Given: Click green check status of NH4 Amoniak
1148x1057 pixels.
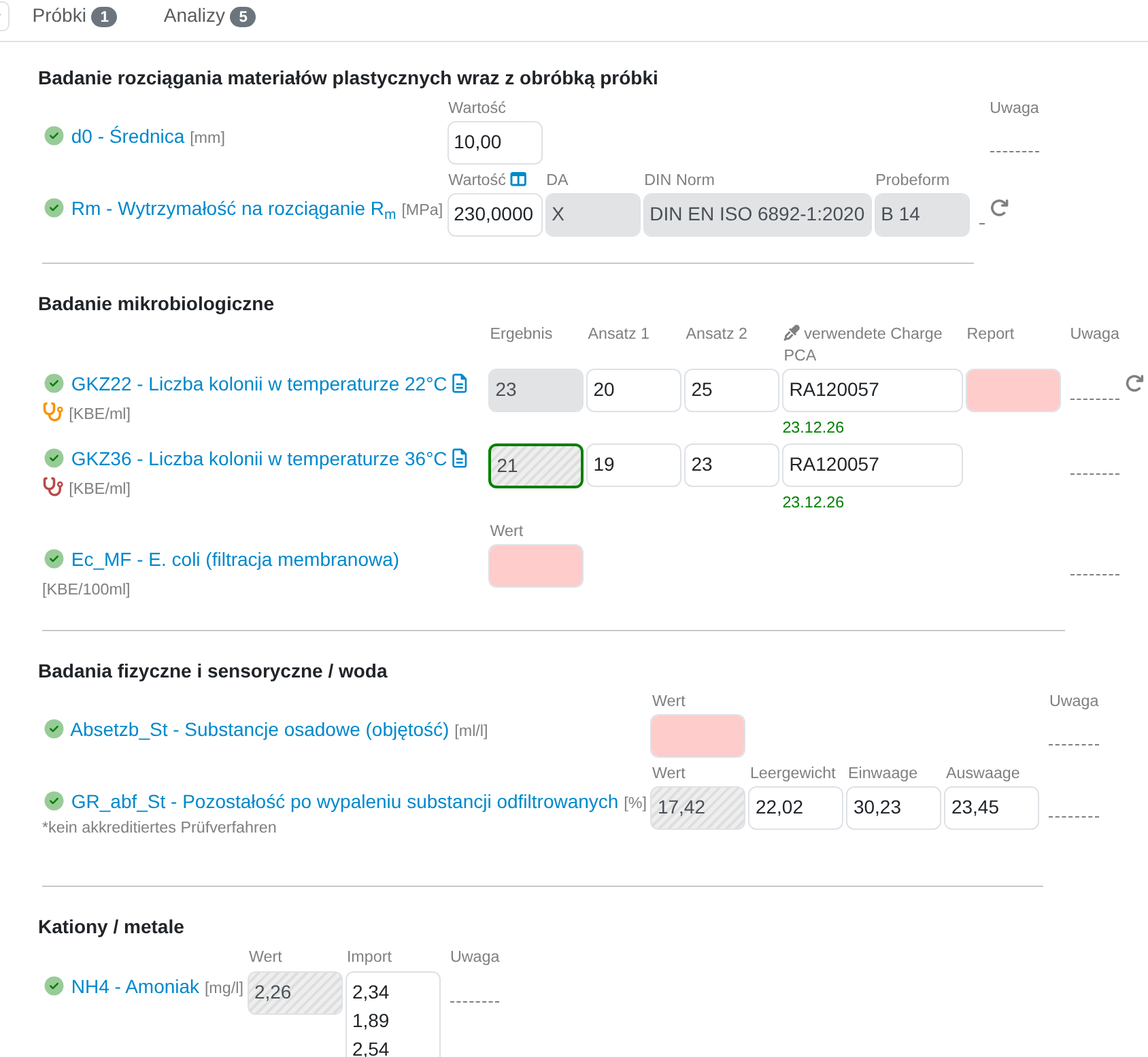Looking at the screenshot, I should (54, 986).
